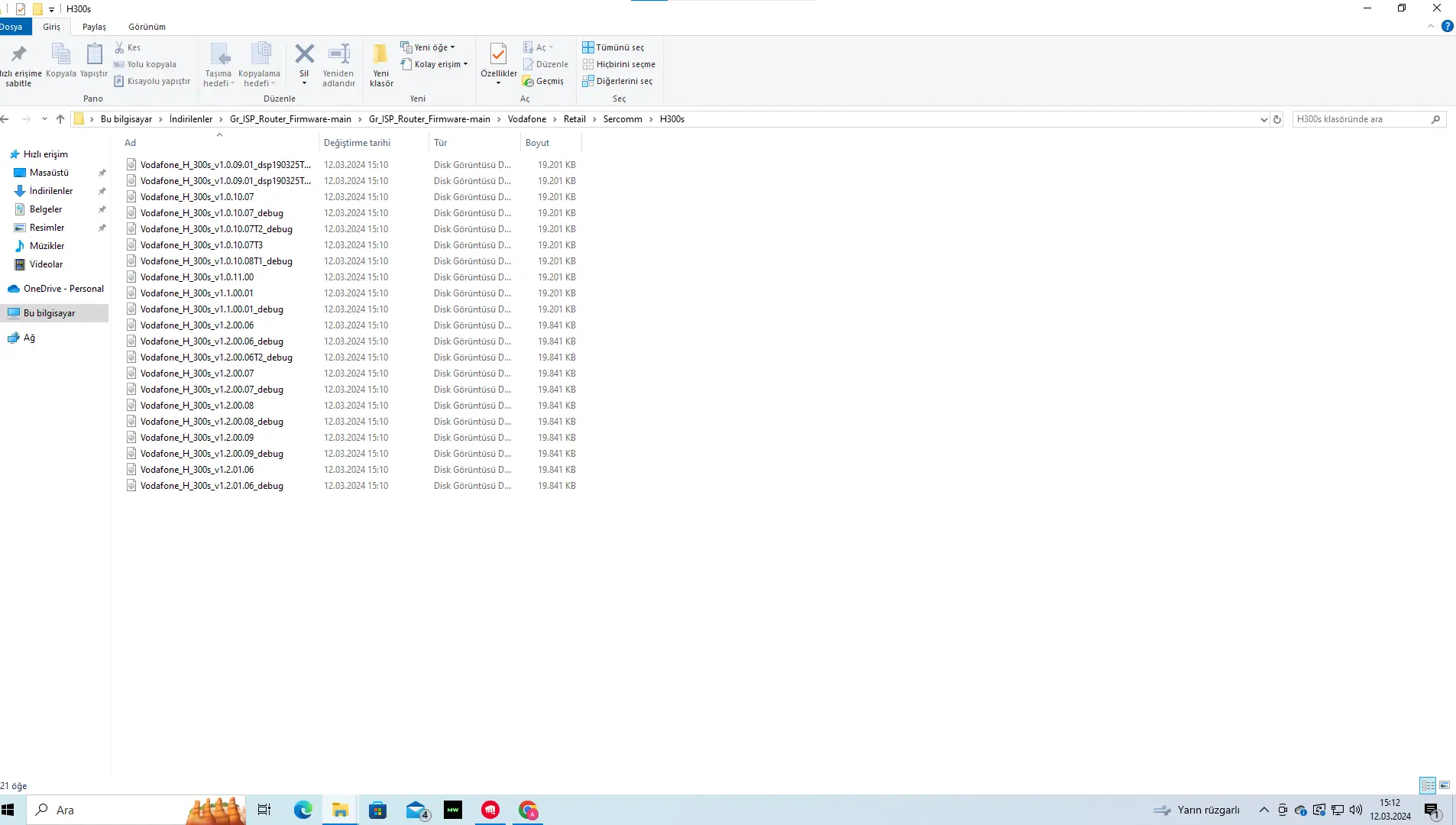Viewport: 1456px width, 825px height.
Task: Open the Help question mark icon
Action: 1447,26
